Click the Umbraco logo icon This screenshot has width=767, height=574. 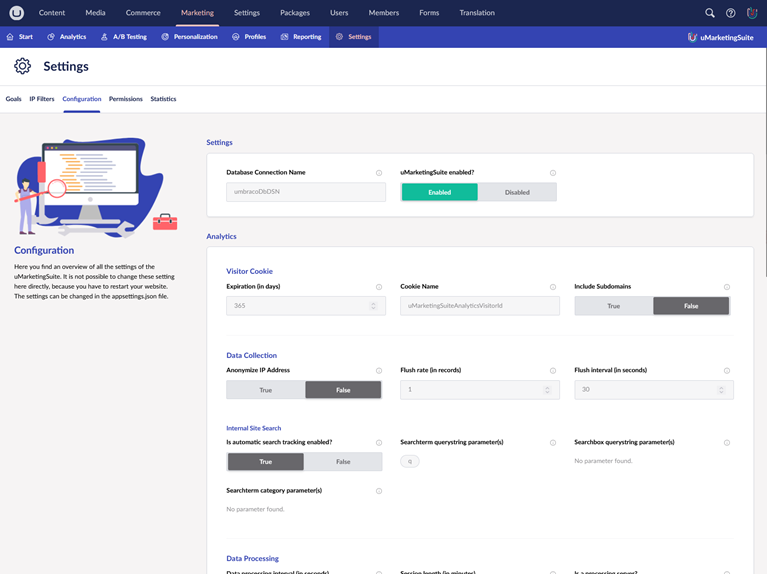click(16, 13)
